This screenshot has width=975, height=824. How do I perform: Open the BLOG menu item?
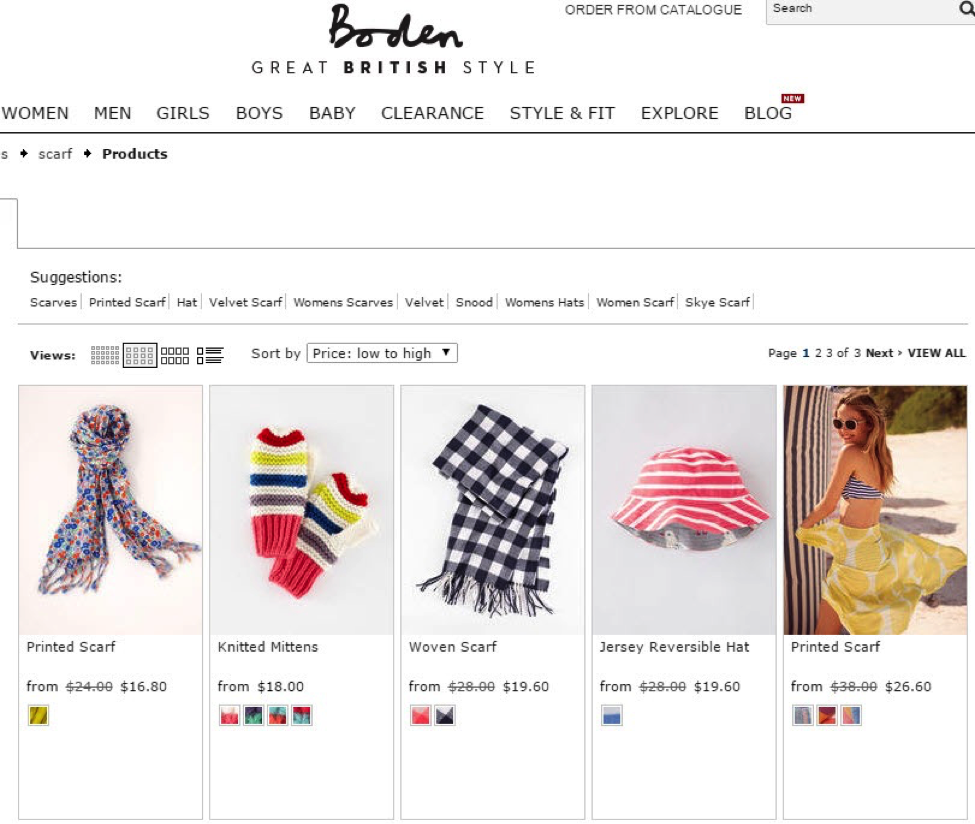coord(768,113)
